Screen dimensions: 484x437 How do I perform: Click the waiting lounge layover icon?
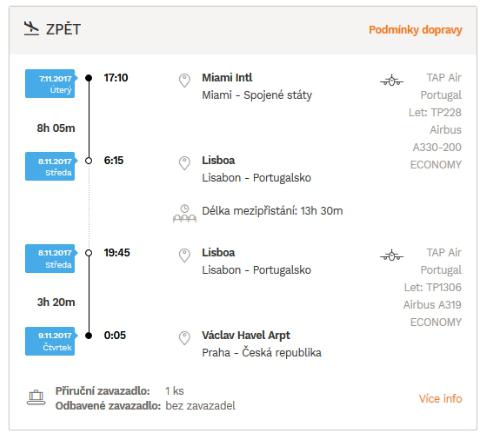(185, 214)
